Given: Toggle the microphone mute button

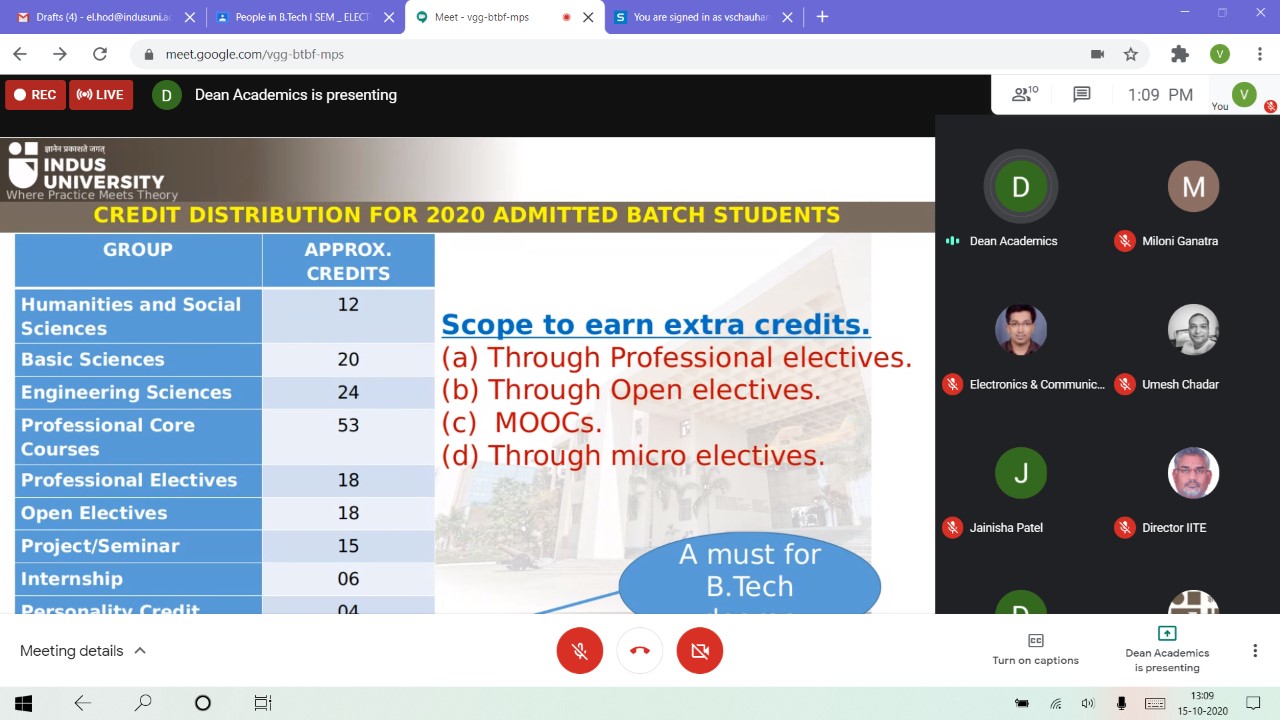Looking at the screenshot, I should 580,651.
